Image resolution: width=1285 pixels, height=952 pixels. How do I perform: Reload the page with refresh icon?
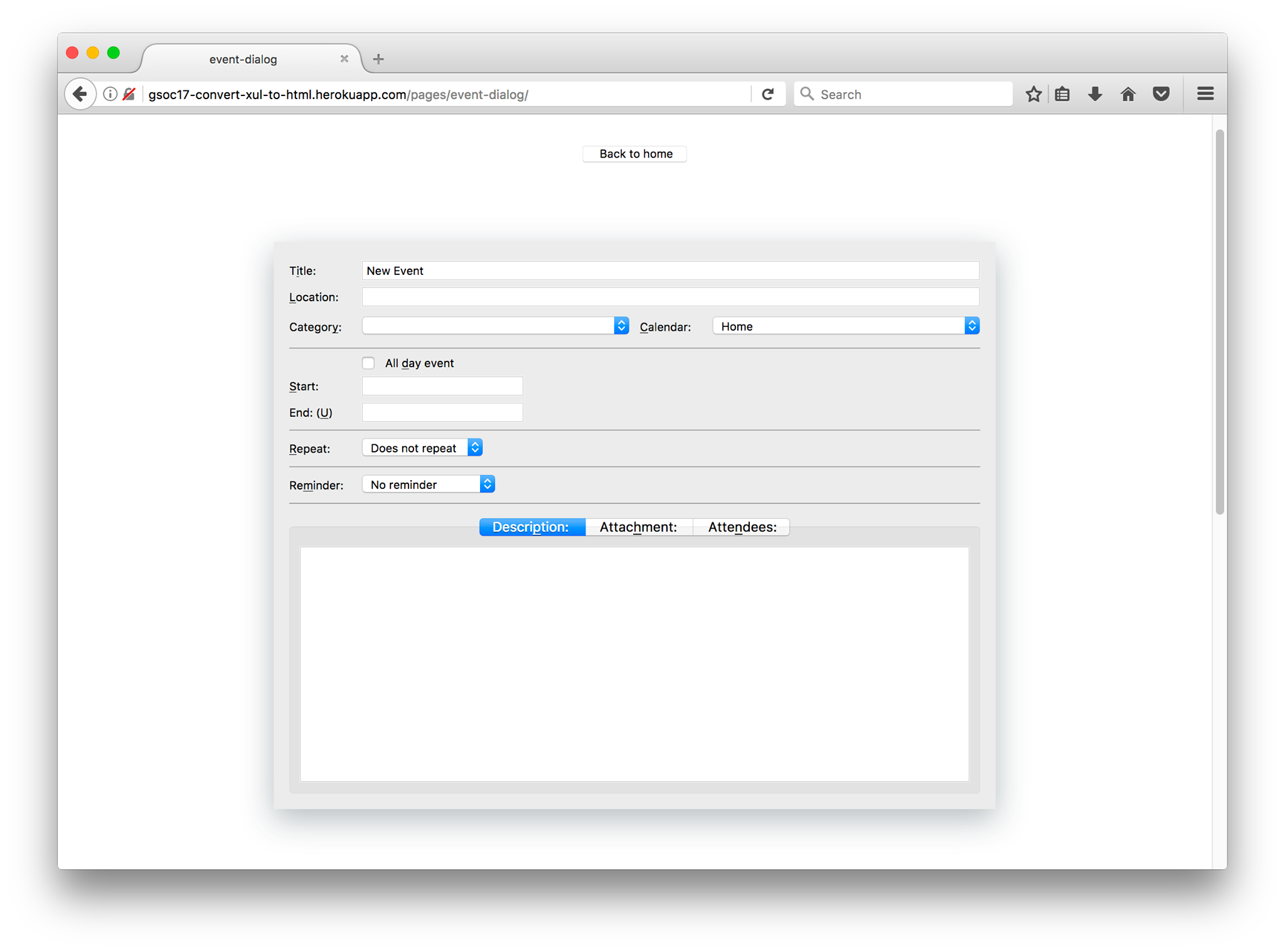point(767,94)
